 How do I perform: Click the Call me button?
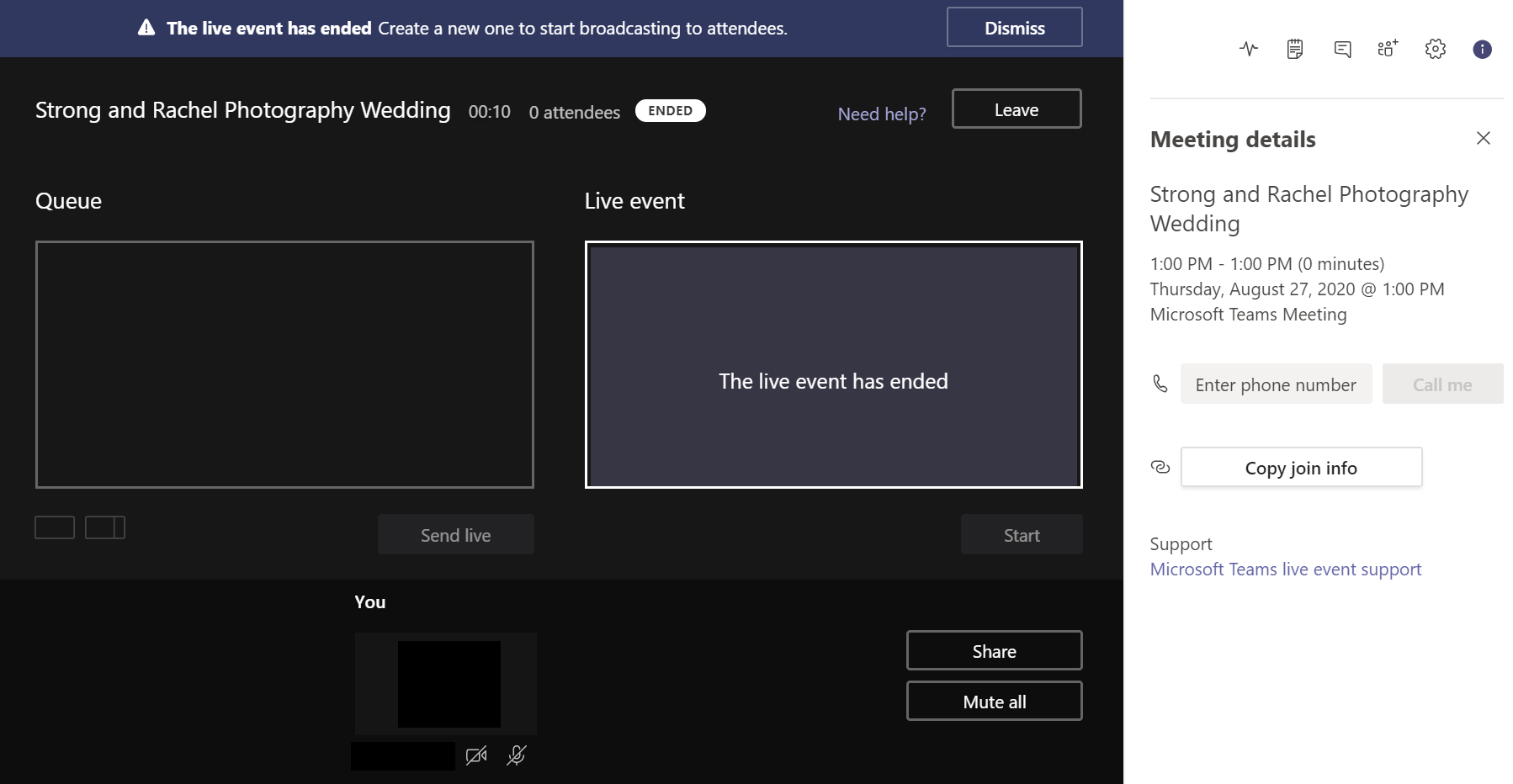[x=1442, y=384]
